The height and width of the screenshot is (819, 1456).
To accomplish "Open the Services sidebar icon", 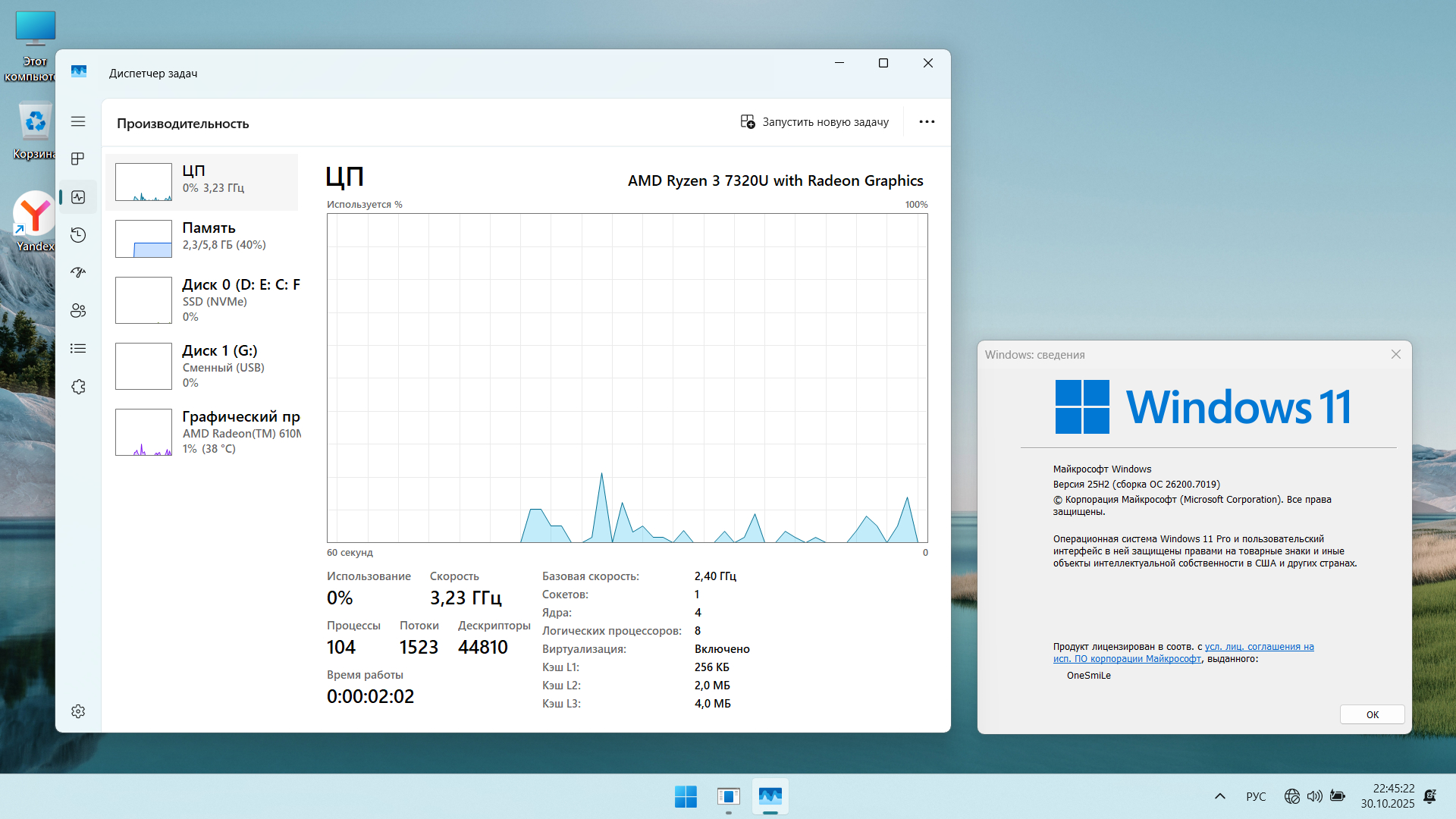I will pyautogui.click(x=78, y=387).
